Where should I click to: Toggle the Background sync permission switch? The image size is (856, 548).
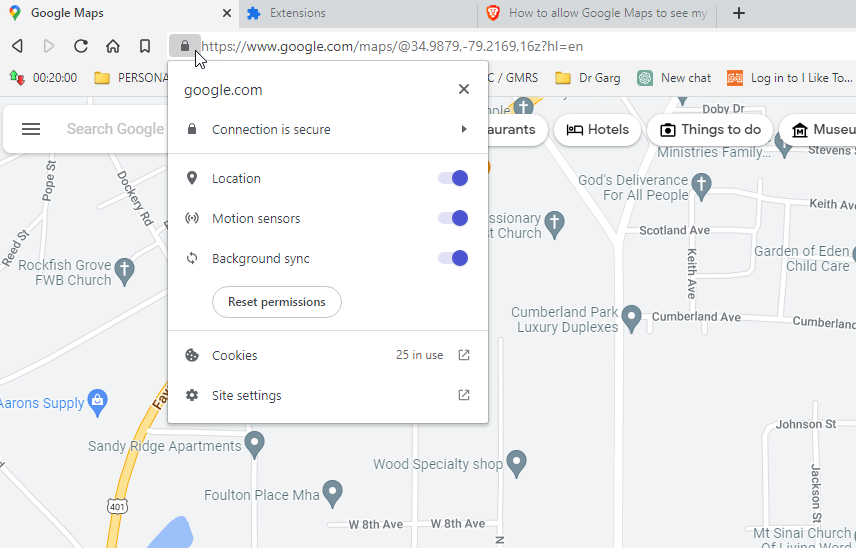coord(453,258)
